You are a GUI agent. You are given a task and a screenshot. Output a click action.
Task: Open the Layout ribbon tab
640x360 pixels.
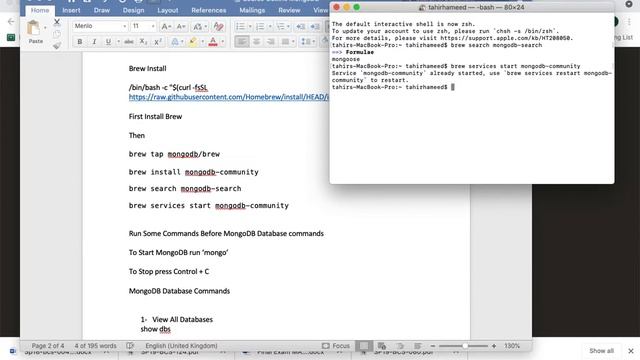click(x=168, y=10)
